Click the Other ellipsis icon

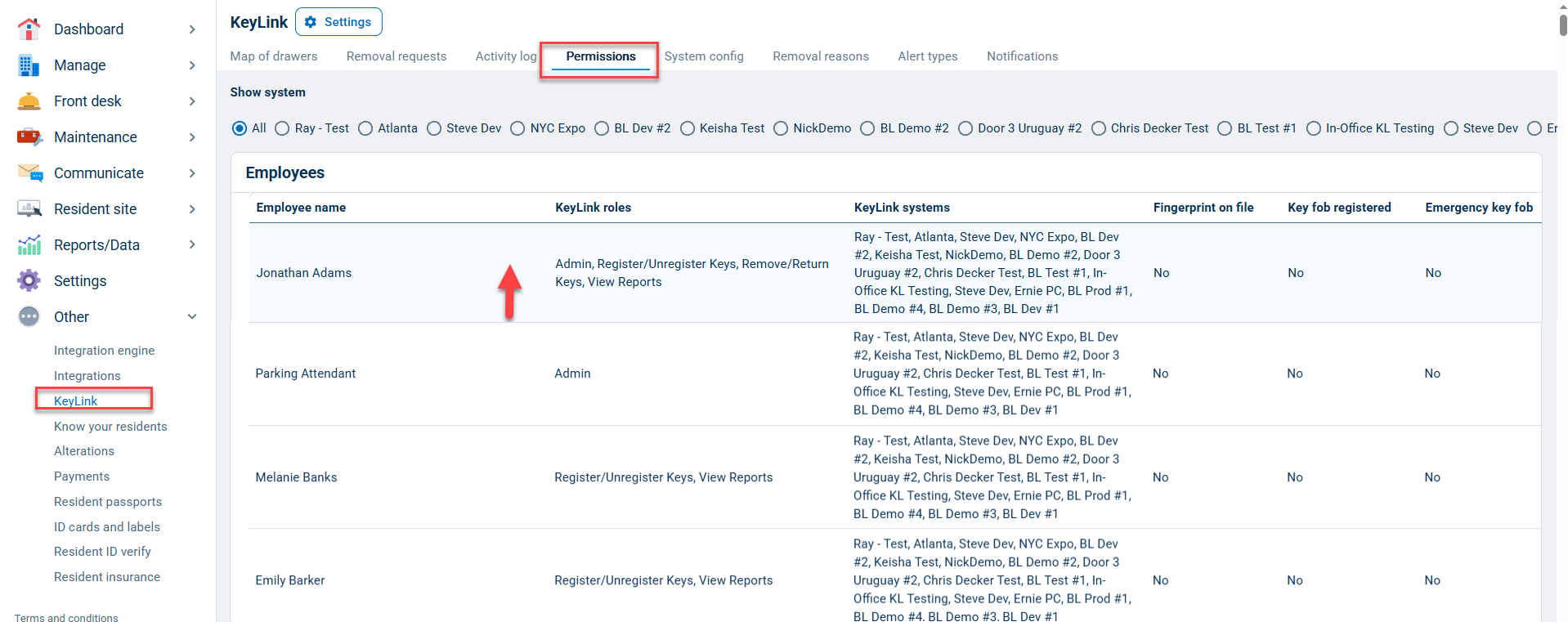click(29, 317)
